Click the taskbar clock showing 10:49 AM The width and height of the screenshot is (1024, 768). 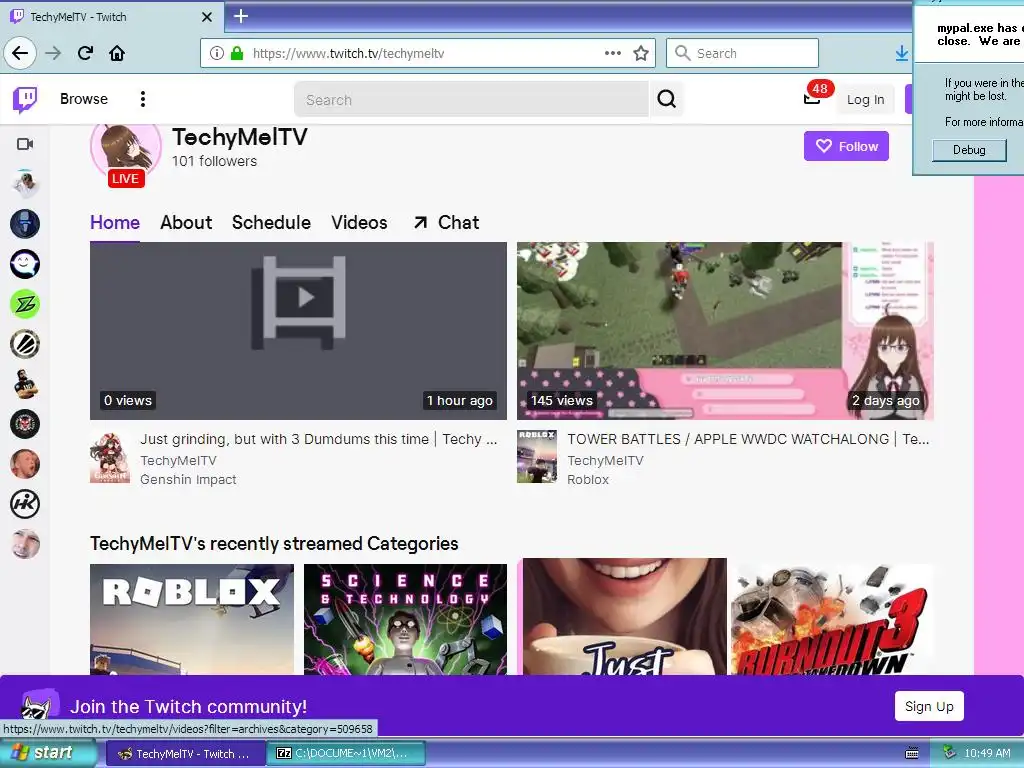(987, 754)
